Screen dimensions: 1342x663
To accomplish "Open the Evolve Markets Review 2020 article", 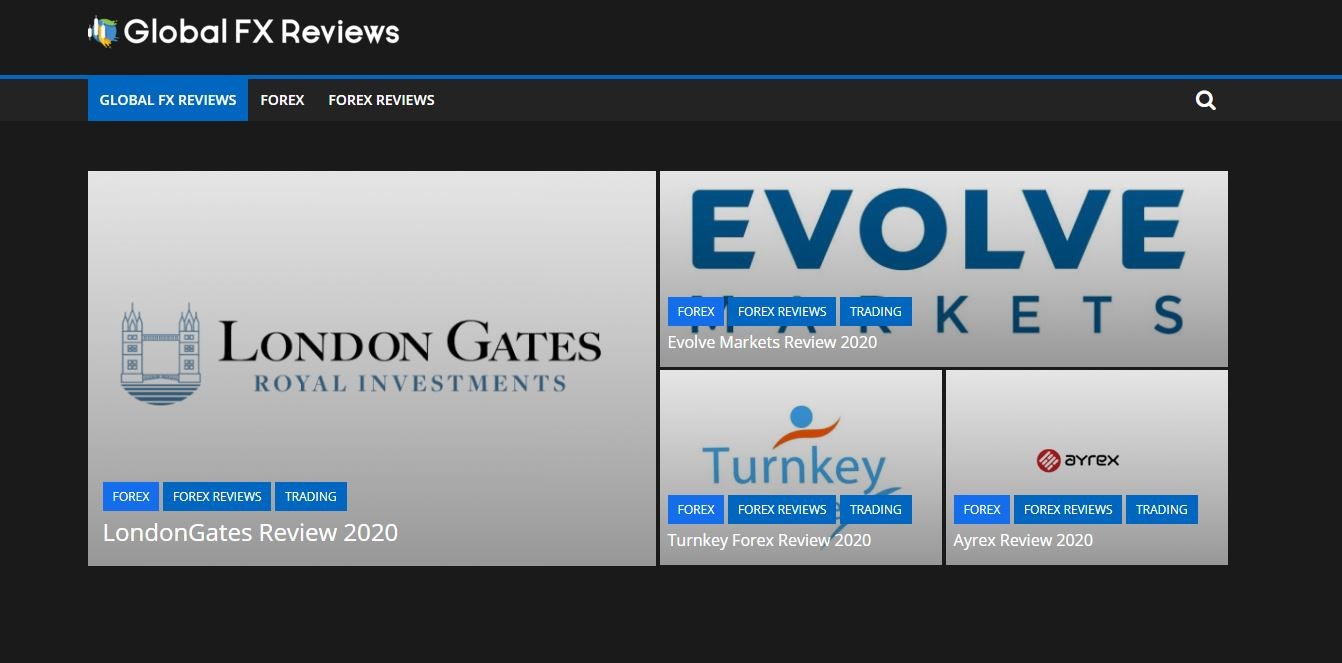I will coord(772,342).
